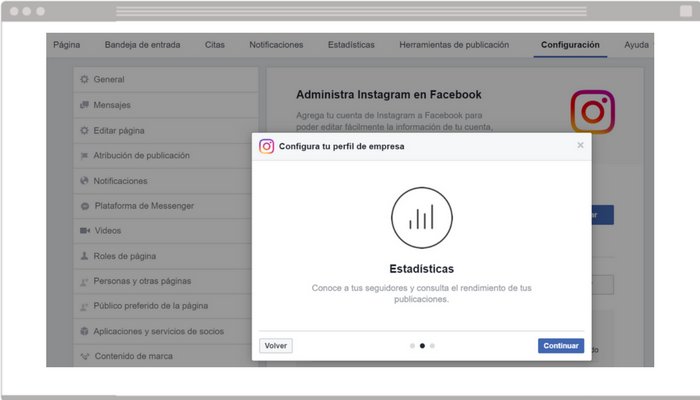
Task: Close the Configura tu perfil de empresa dialog
Action: (x=580, y=145)
